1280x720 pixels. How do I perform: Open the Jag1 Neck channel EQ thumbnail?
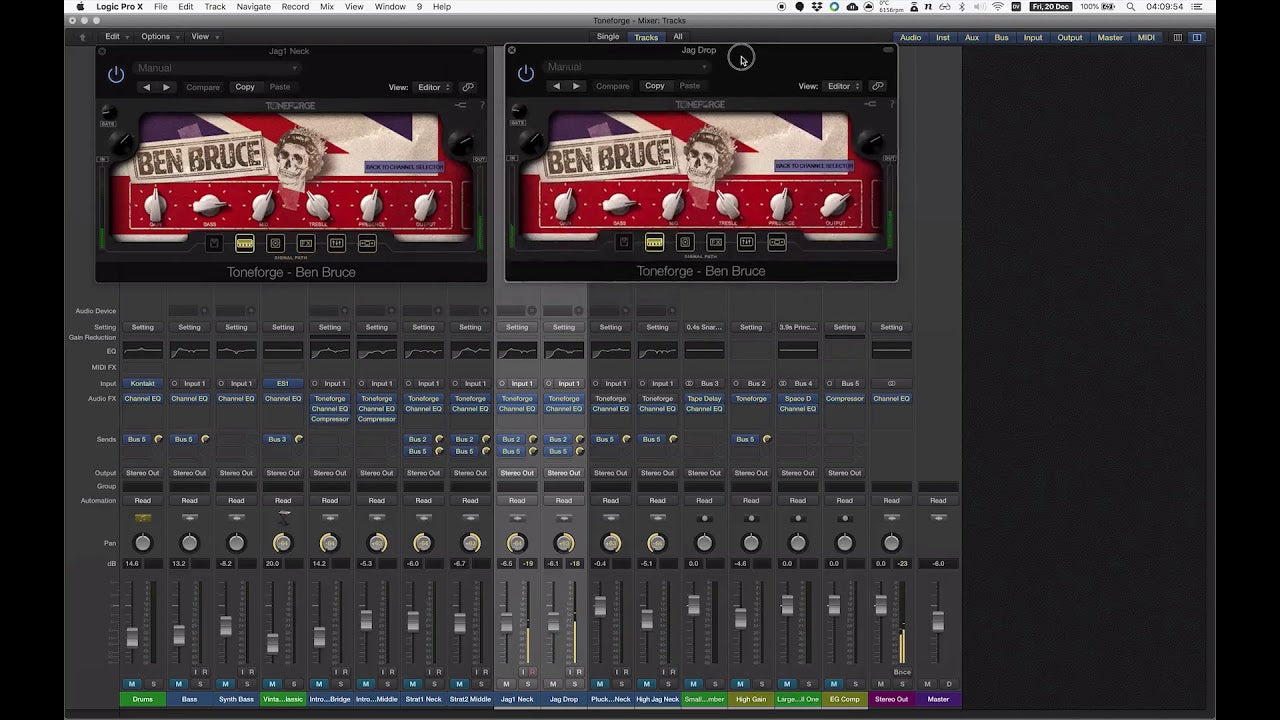coord(517,351)
